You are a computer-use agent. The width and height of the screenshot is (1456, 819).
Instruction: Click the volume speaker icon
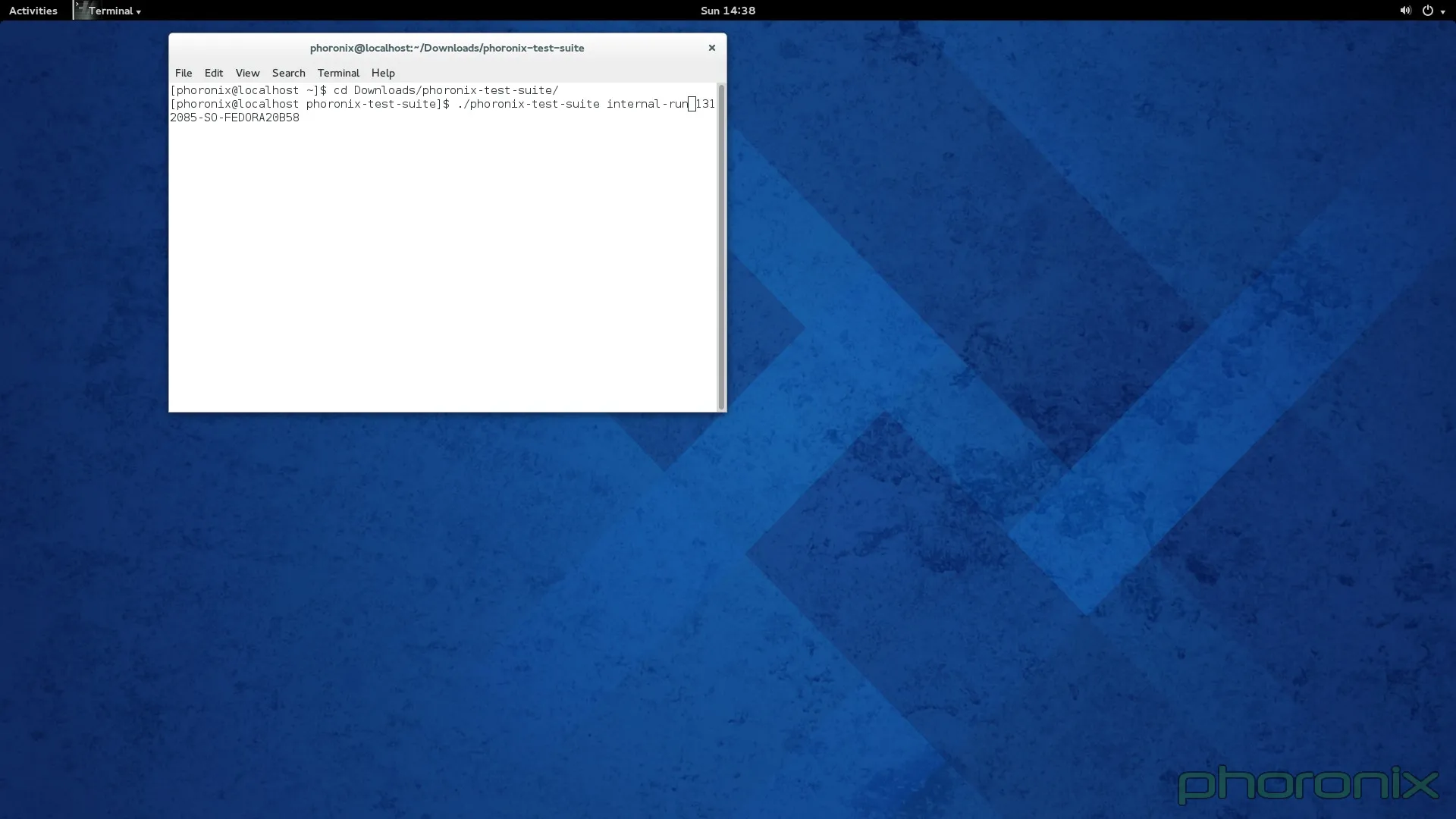tap(1405, 11)
